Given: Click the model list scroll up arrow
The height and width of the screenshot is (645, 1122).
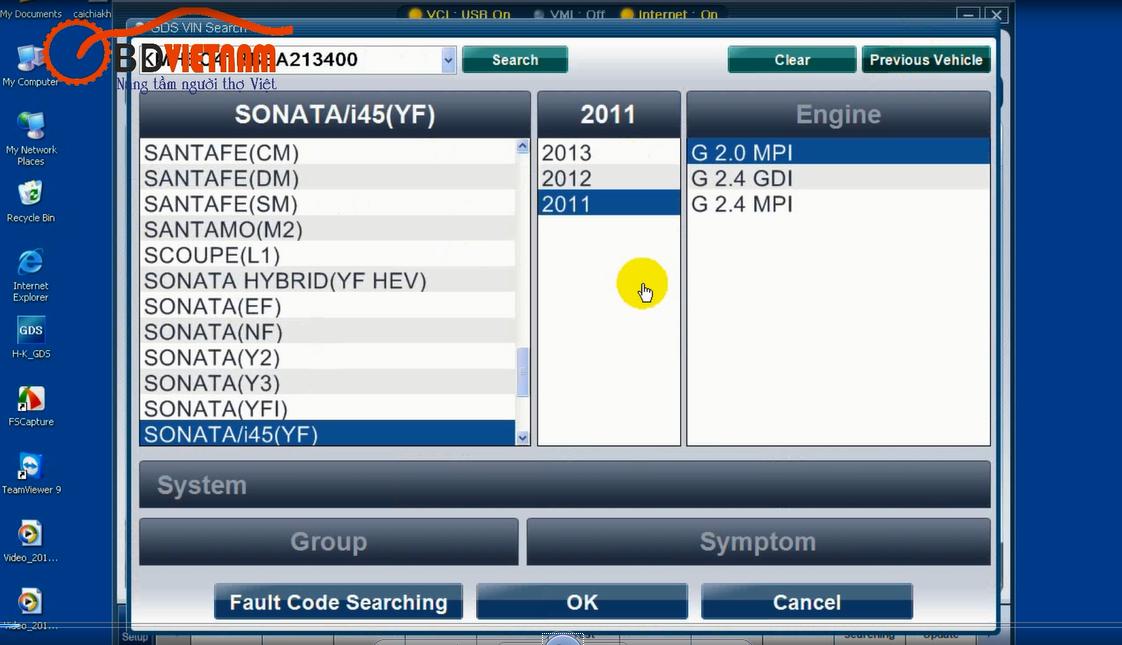Looking at the screenshot, I should click(x=522, y=146).
